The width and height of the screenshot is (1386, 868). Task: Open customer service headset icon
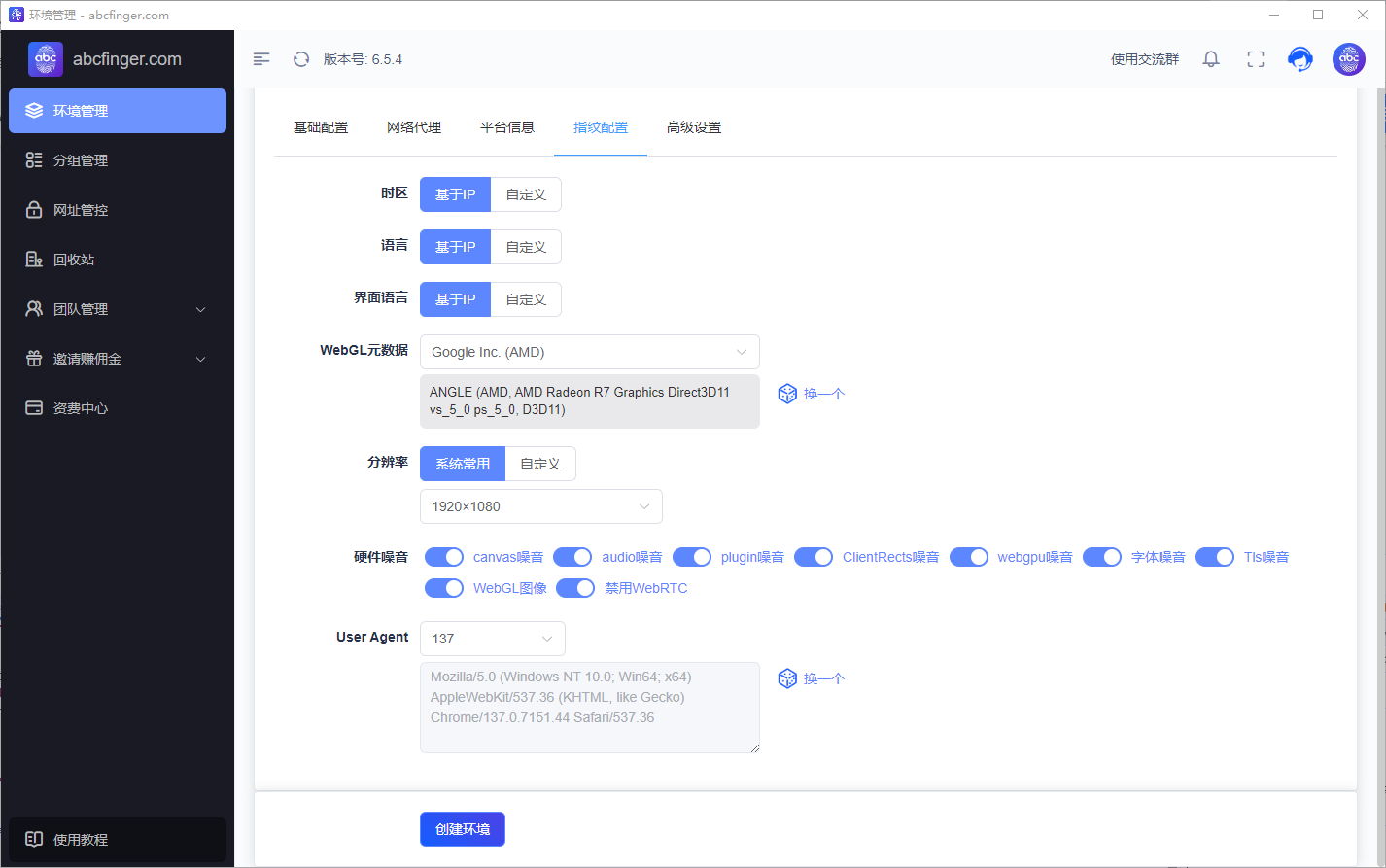1299,59
